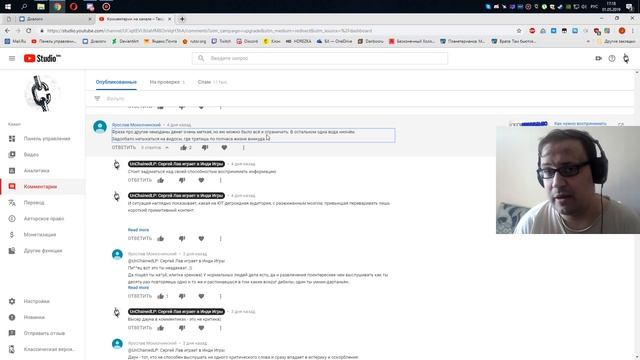The height and width of the screenshot is (360, 640).
Task: Open the Twitch bookmark
Action: pyautogui.click(x=221, y=41)
